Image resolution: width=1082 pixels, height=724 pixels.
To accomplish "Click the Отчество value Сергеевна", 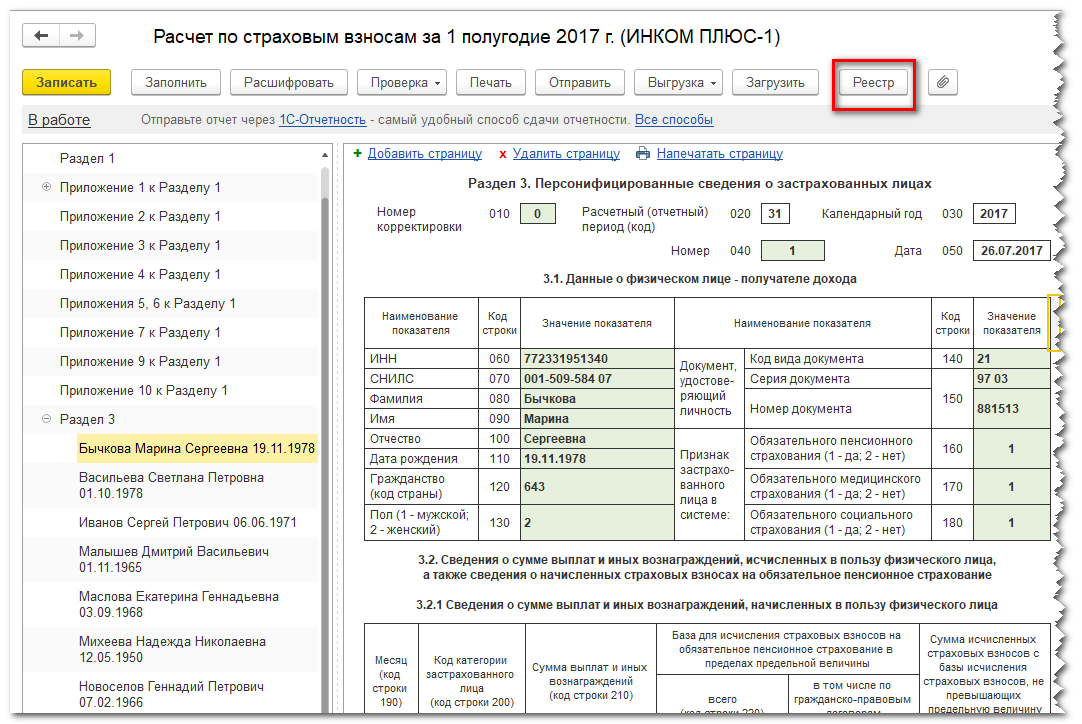I will click(597, 438).
